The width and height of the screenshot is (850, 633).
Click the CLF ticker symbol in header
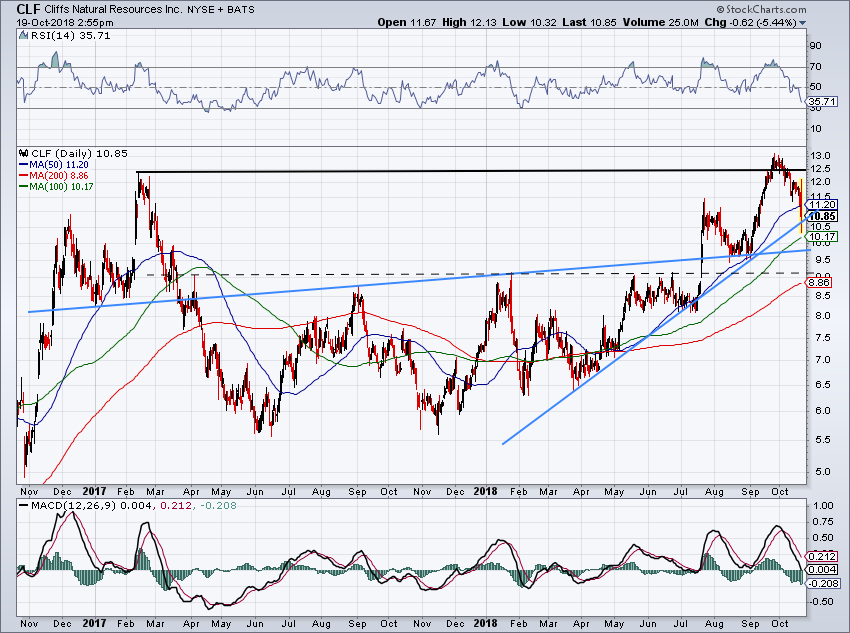tap(28, 9)
